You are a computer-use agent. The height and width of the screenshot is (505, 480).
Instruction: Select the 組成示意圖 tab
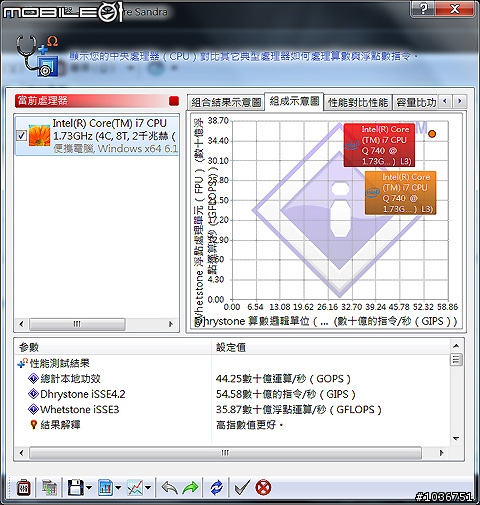click(294, 101)
